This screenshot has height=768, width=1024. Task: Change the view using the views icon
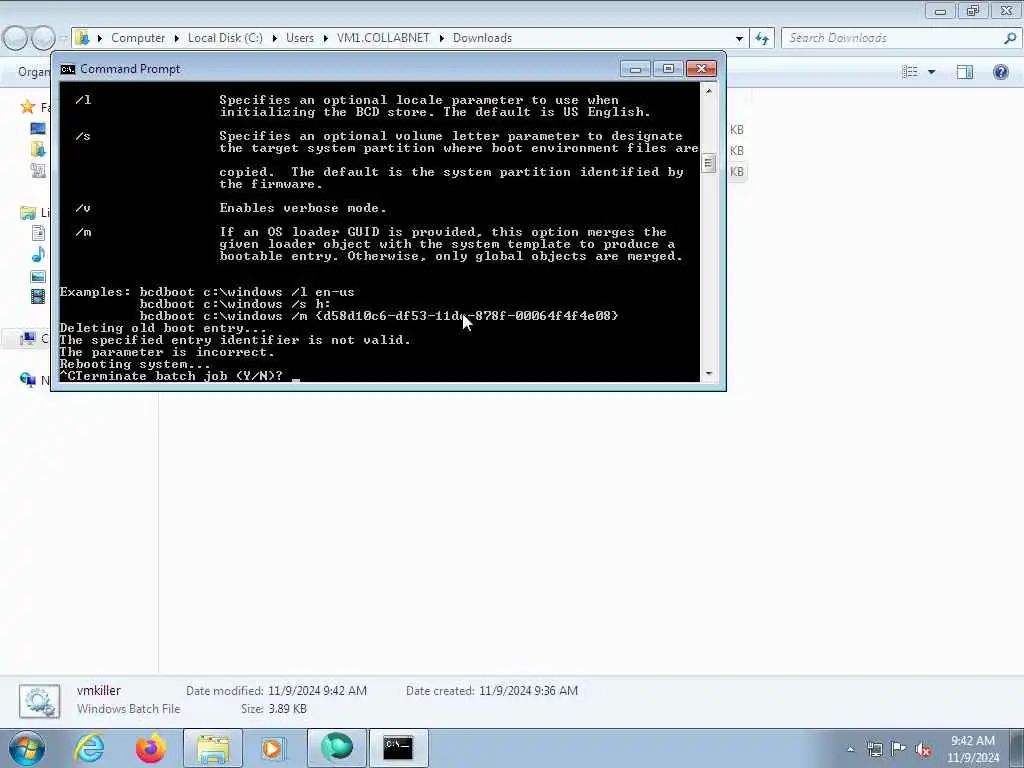coord(910,72)
